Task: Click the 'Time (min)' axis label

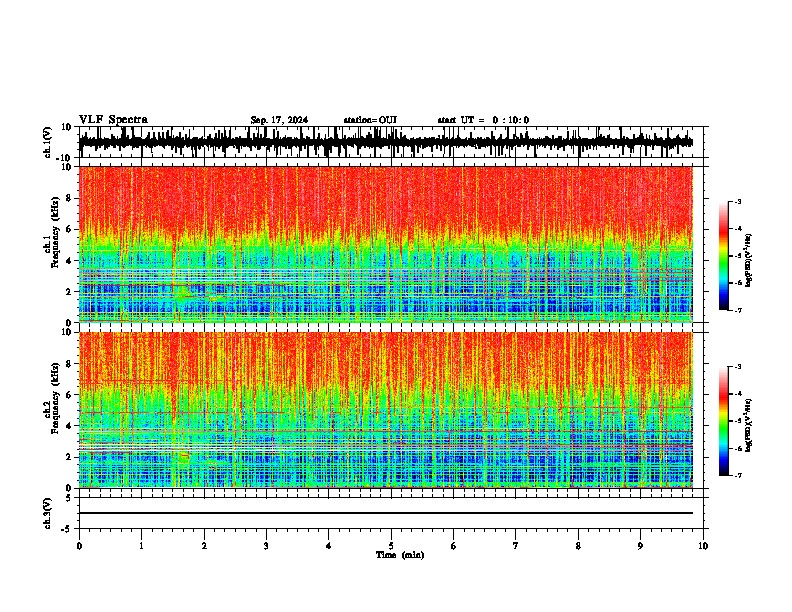Action: pyautogui.click(x=400, y=555)
